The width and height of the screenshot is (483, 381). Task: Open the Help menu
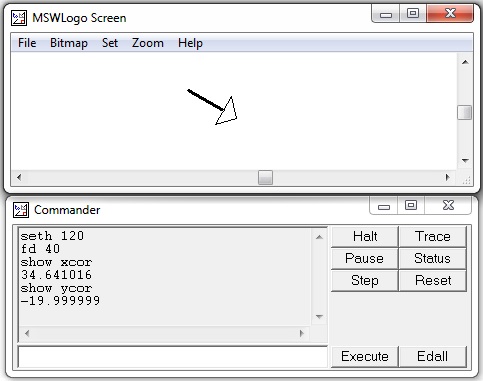pyautogui.click(x=190, y=43)
